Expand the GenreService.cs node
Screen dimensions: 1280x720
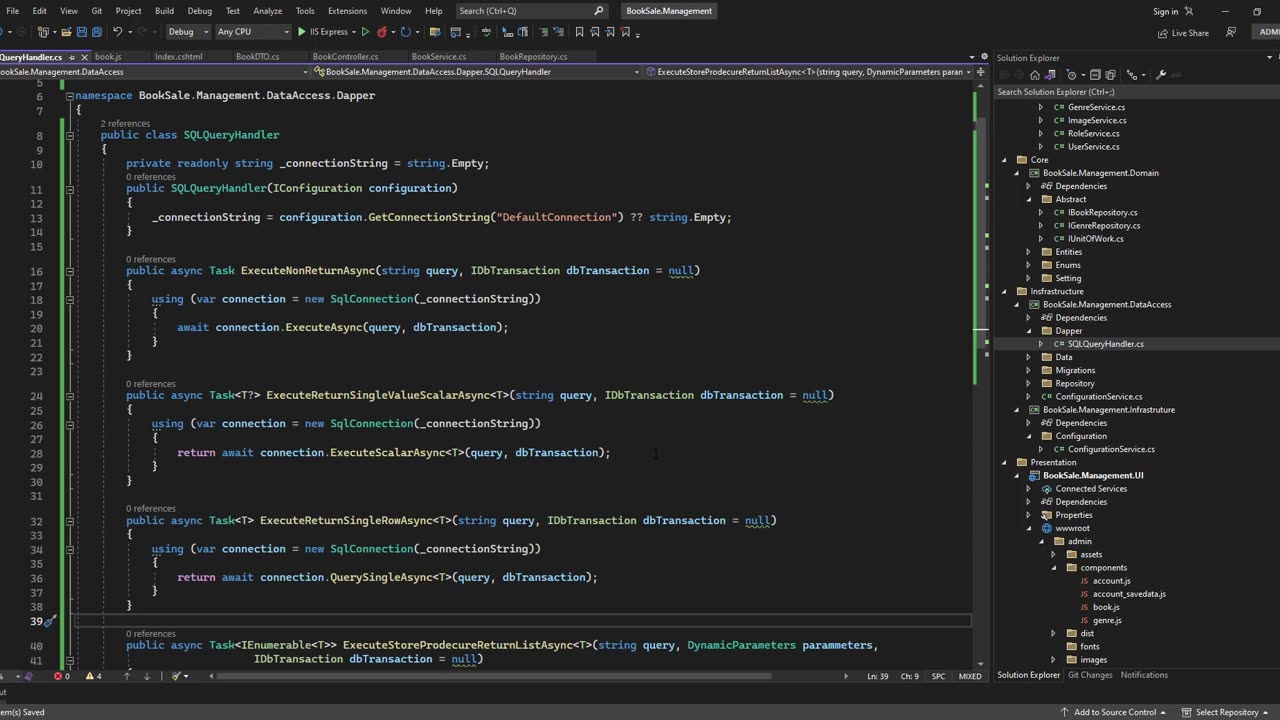1040,107
